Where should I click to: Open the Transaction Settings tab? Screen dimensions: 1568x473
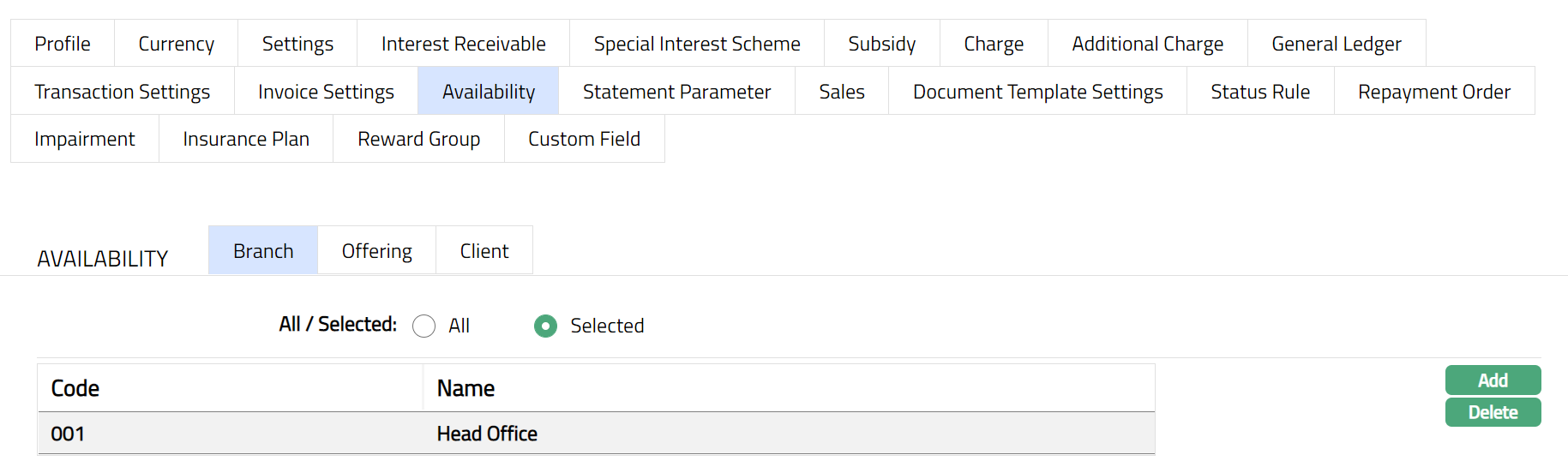point(122,92)
